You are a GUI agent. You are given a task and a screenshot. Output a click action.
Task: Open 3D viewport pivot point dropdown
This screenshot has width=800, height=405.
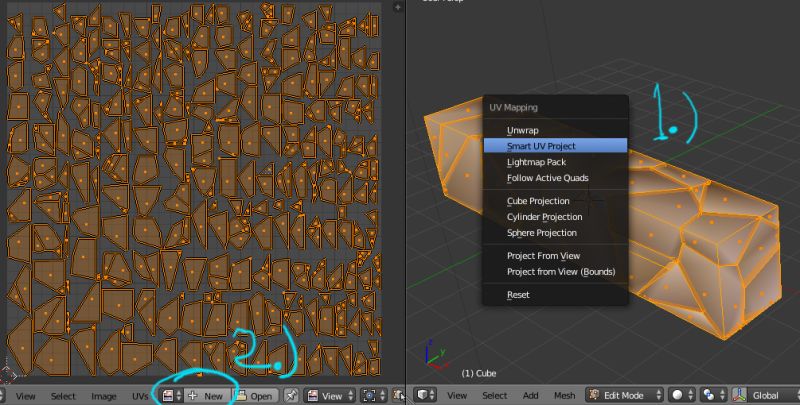(712, 395)
